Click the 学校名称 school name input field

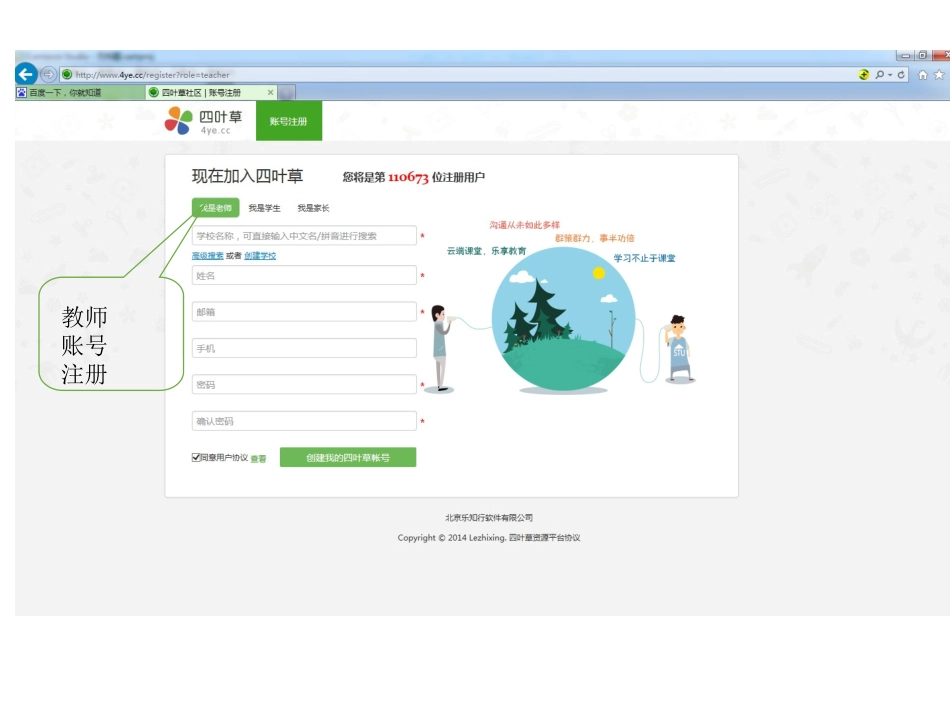(x=304, y=236)
